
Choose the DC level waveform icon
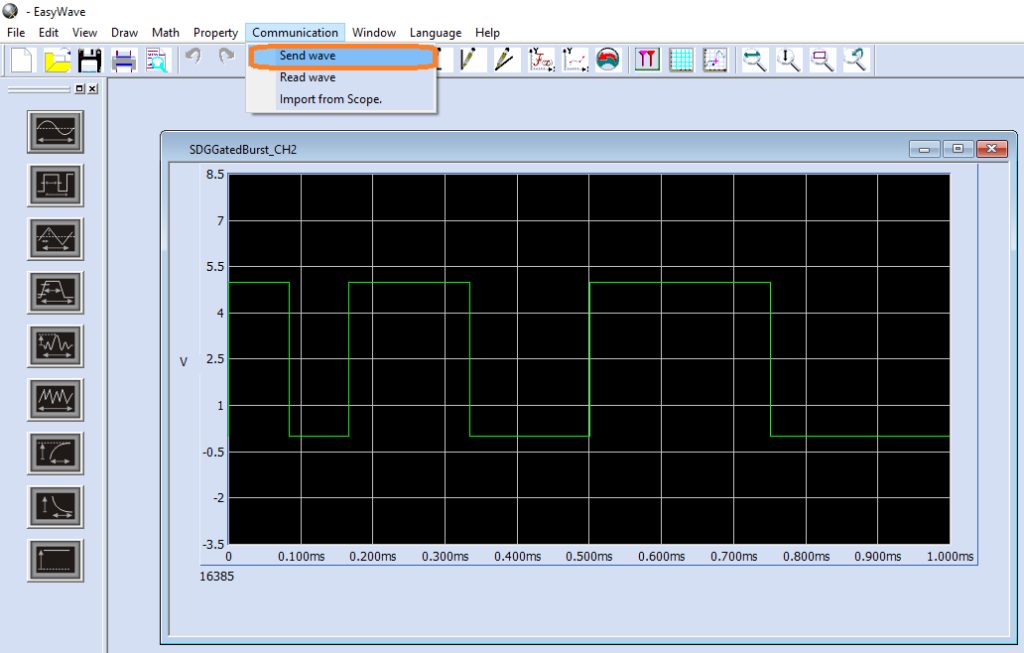tap(54, 560)
